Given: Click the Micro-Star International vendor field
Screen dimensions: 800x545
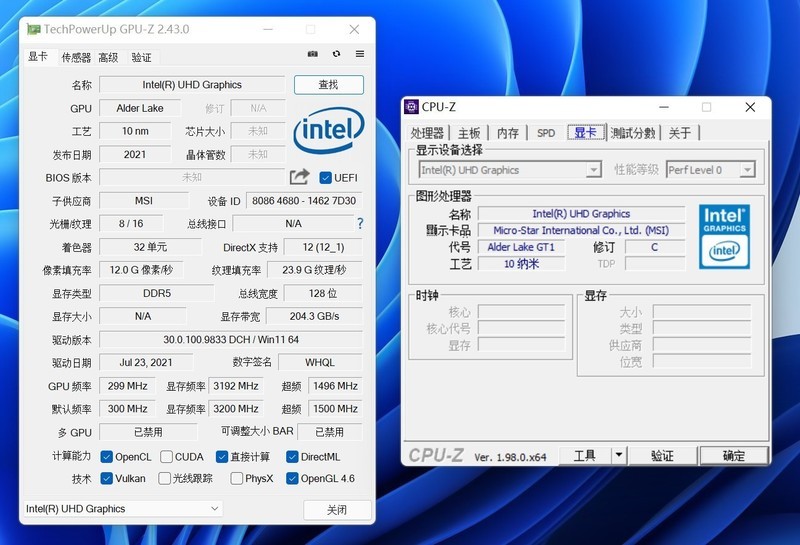Looking at the screenshot, I should (581, 230).
